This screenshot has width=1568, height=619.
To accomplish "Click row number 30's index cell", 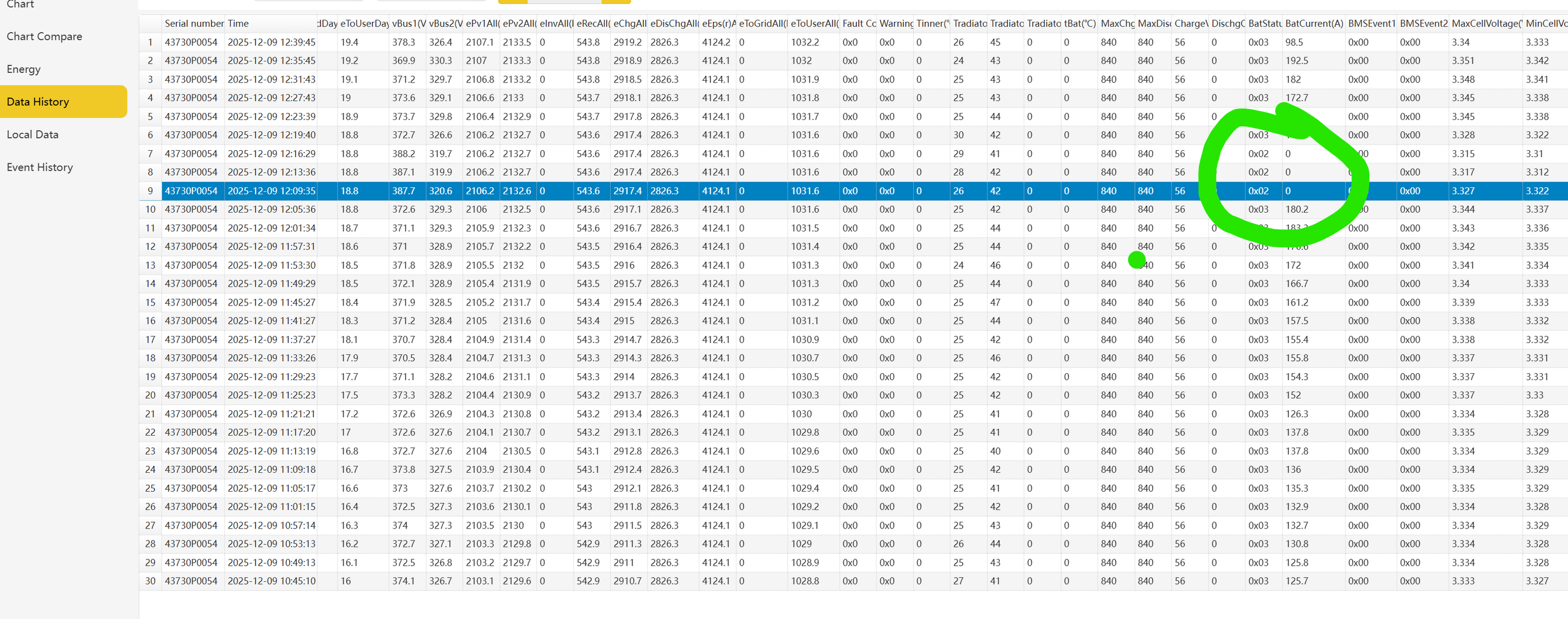I will pyautogui.click(x=150, y=581).
